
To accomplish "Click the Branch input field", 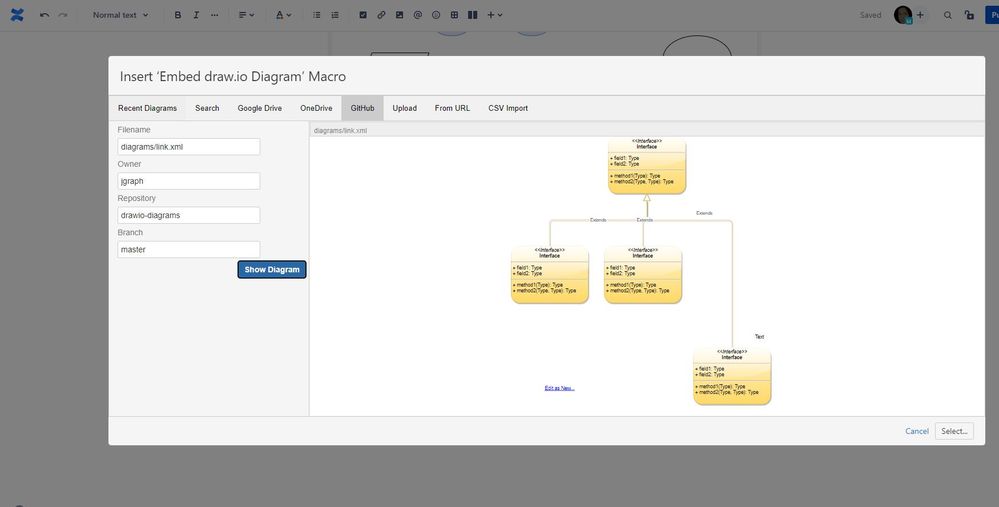I will [189, 250].
